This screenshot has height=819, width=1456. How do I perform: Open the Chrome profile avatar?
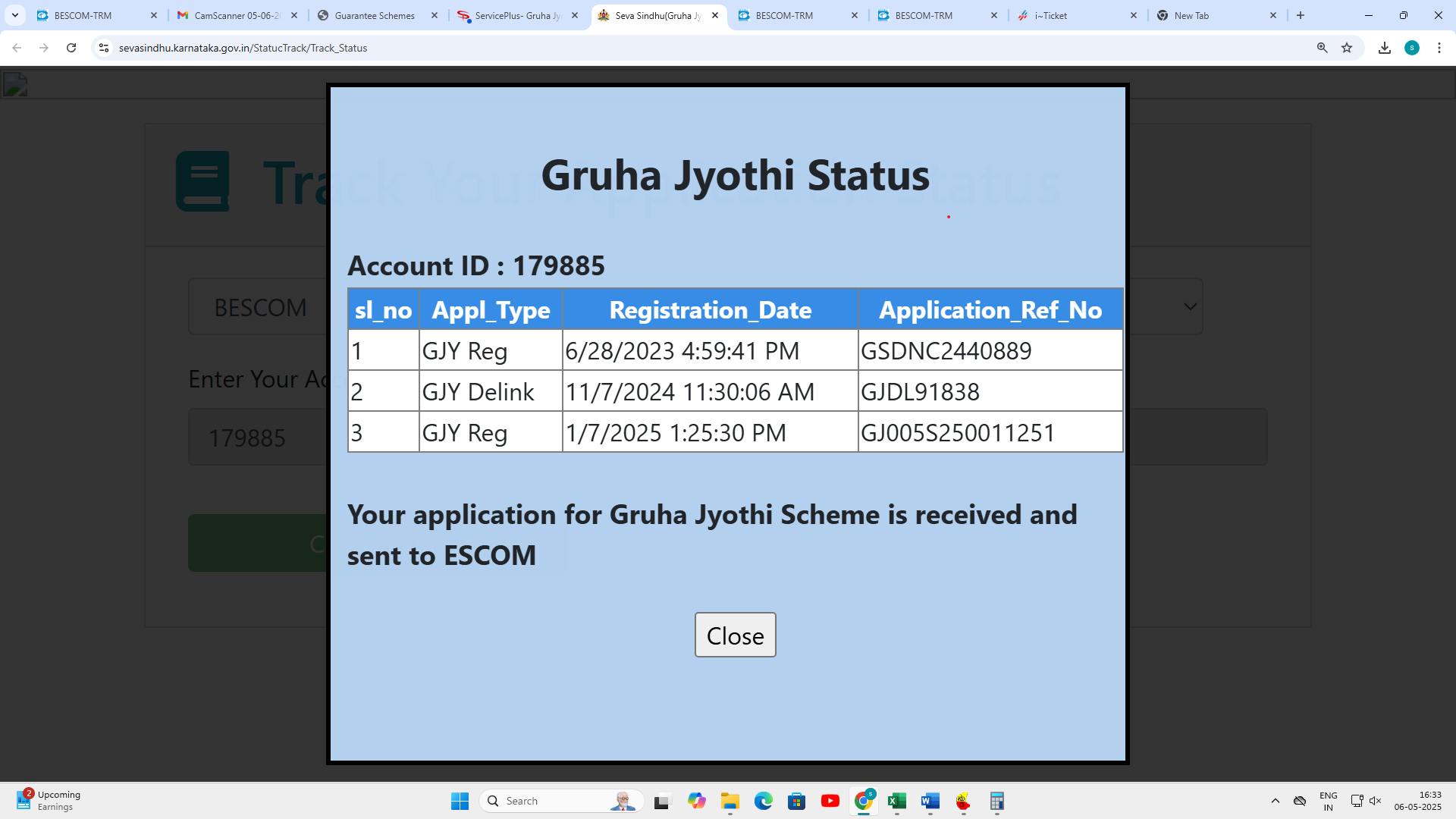1412,48
